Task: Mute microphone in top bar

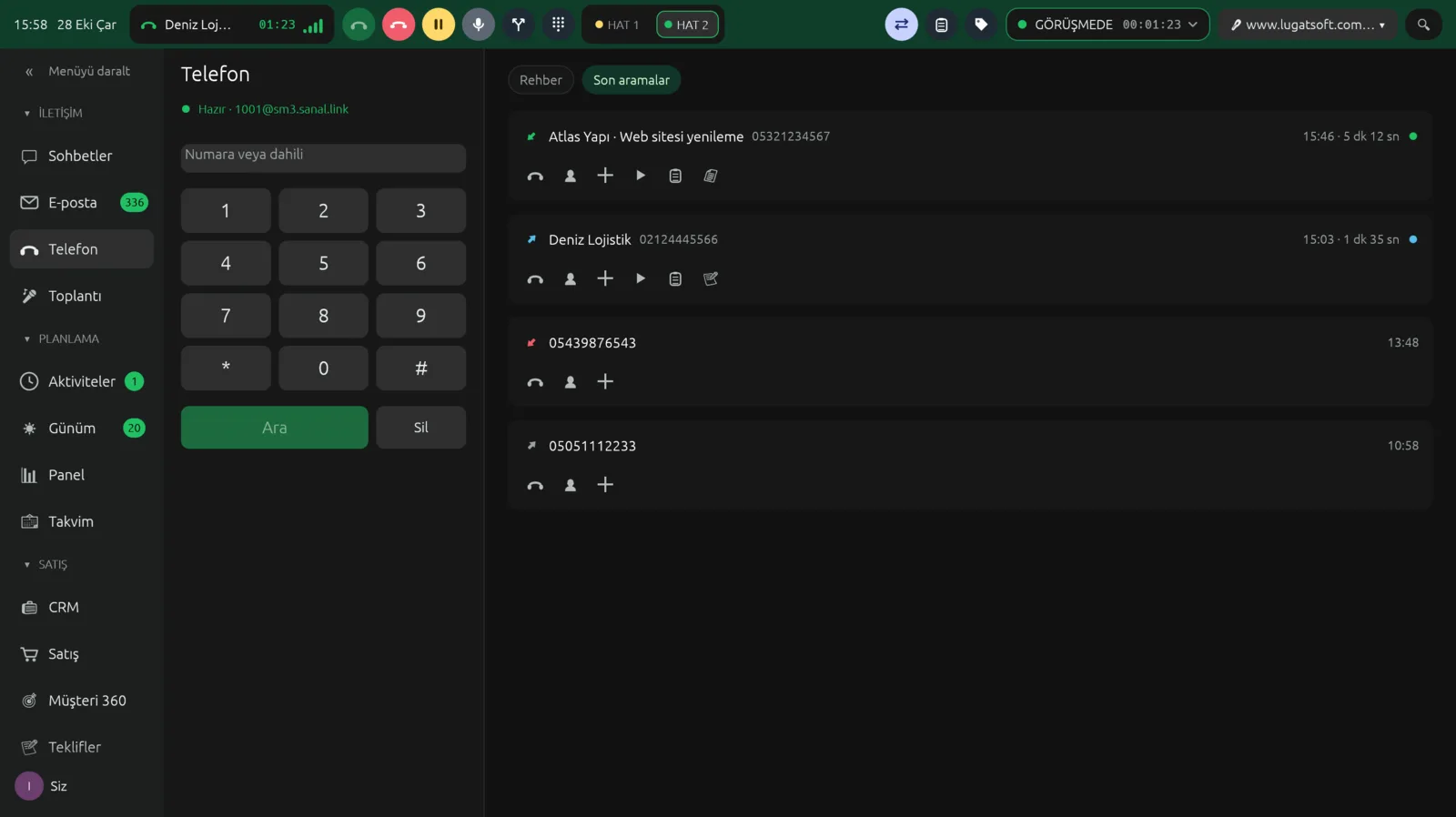Action: [x=478, y=25]
